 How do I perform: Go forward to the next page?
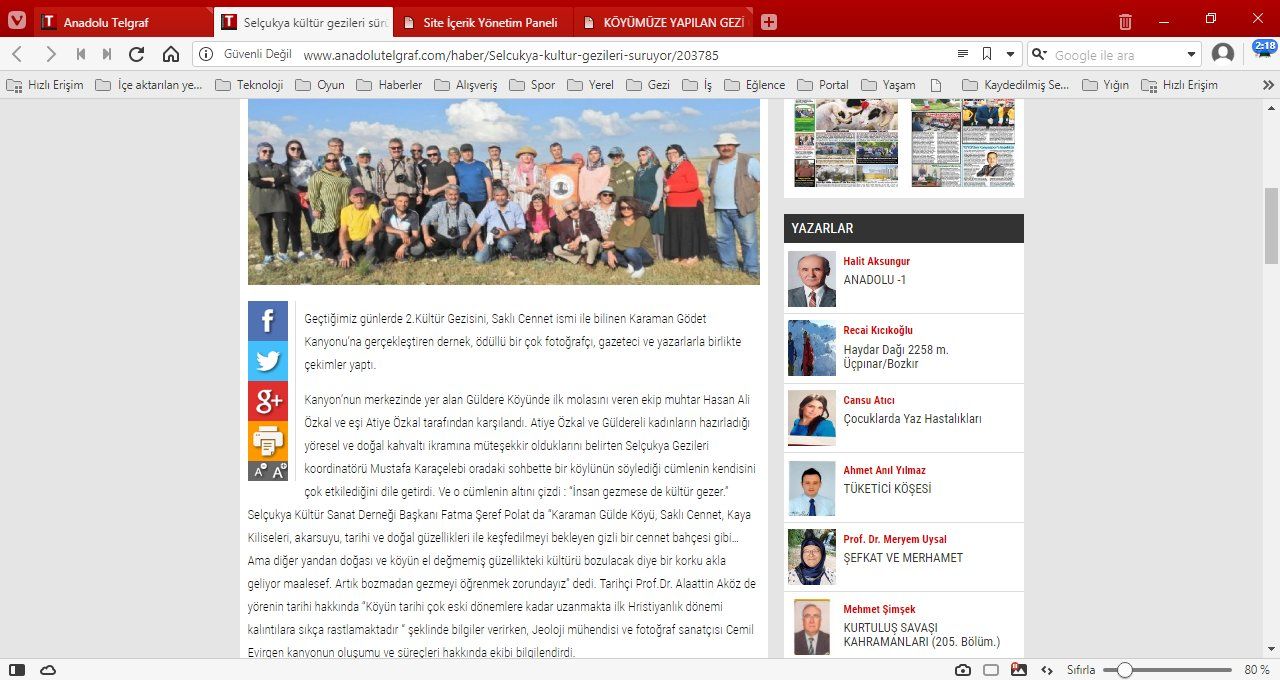click(x=50, y=54)
